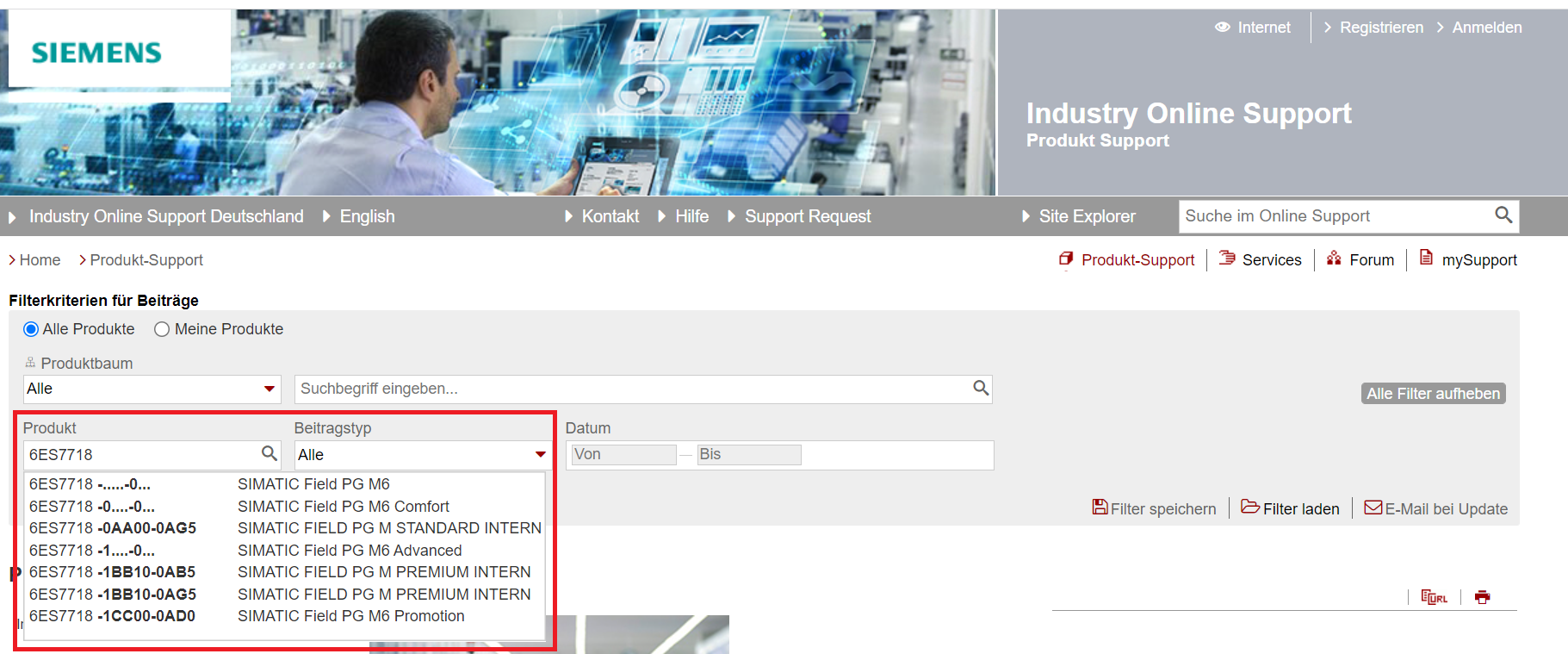Select suggestion SIMATIC Field PG M6 Comfort

click(285, 507)
